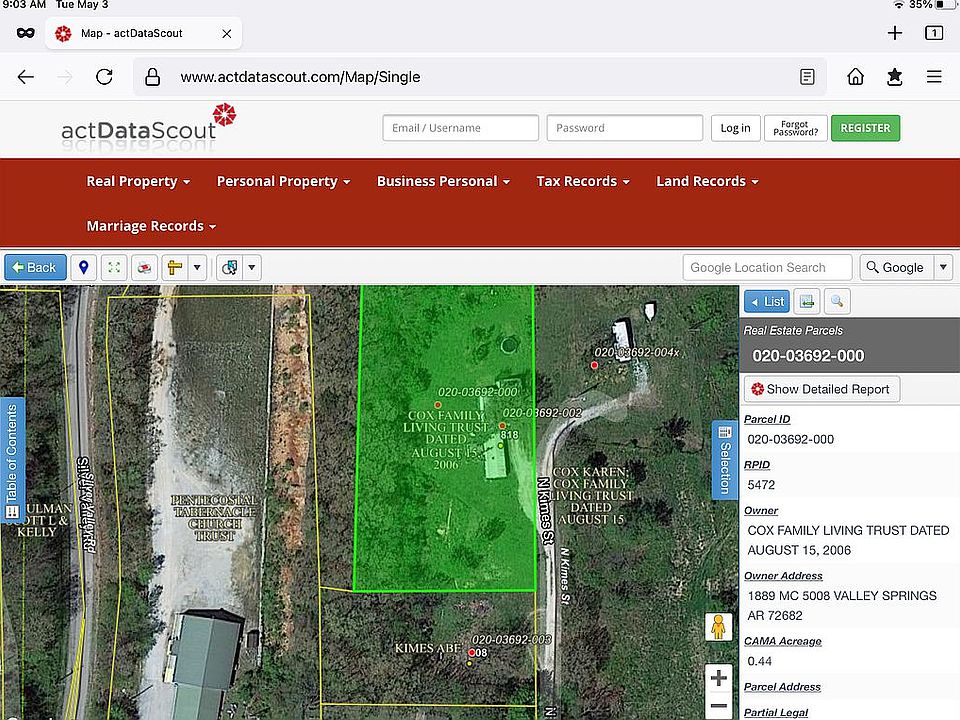Viewport: 960px width, 720px height.
Task: Expand the select tool dropdown arrow
Action: (252, 267)
